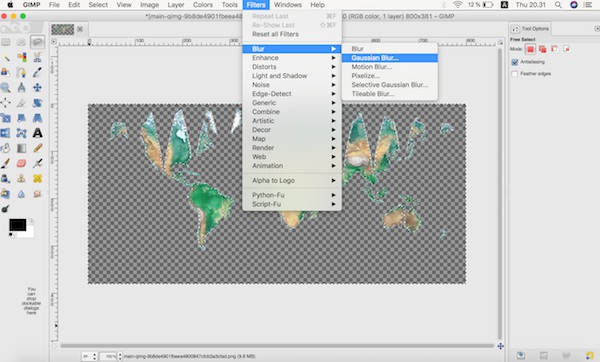Open canvas navigation preview icon

pyautogui.click(x=500, y=346)
